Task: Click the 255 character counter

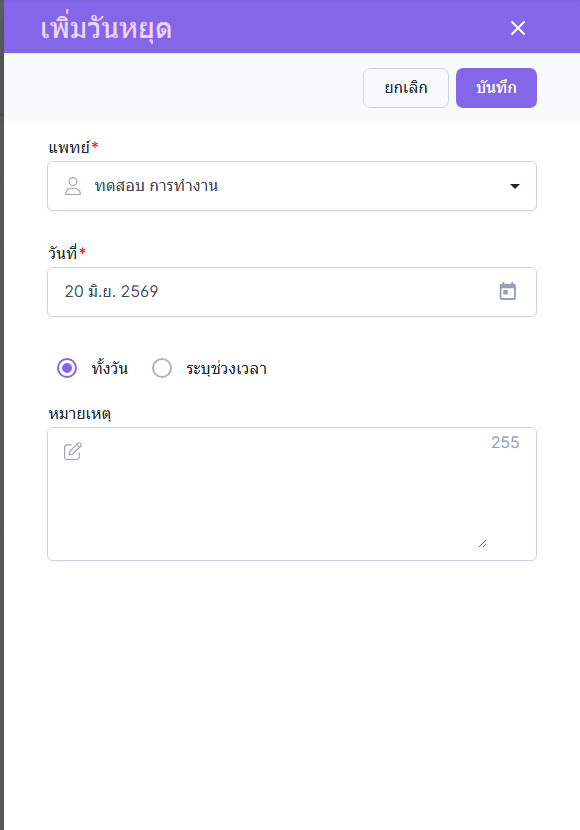Action: [x=505, y=443]
